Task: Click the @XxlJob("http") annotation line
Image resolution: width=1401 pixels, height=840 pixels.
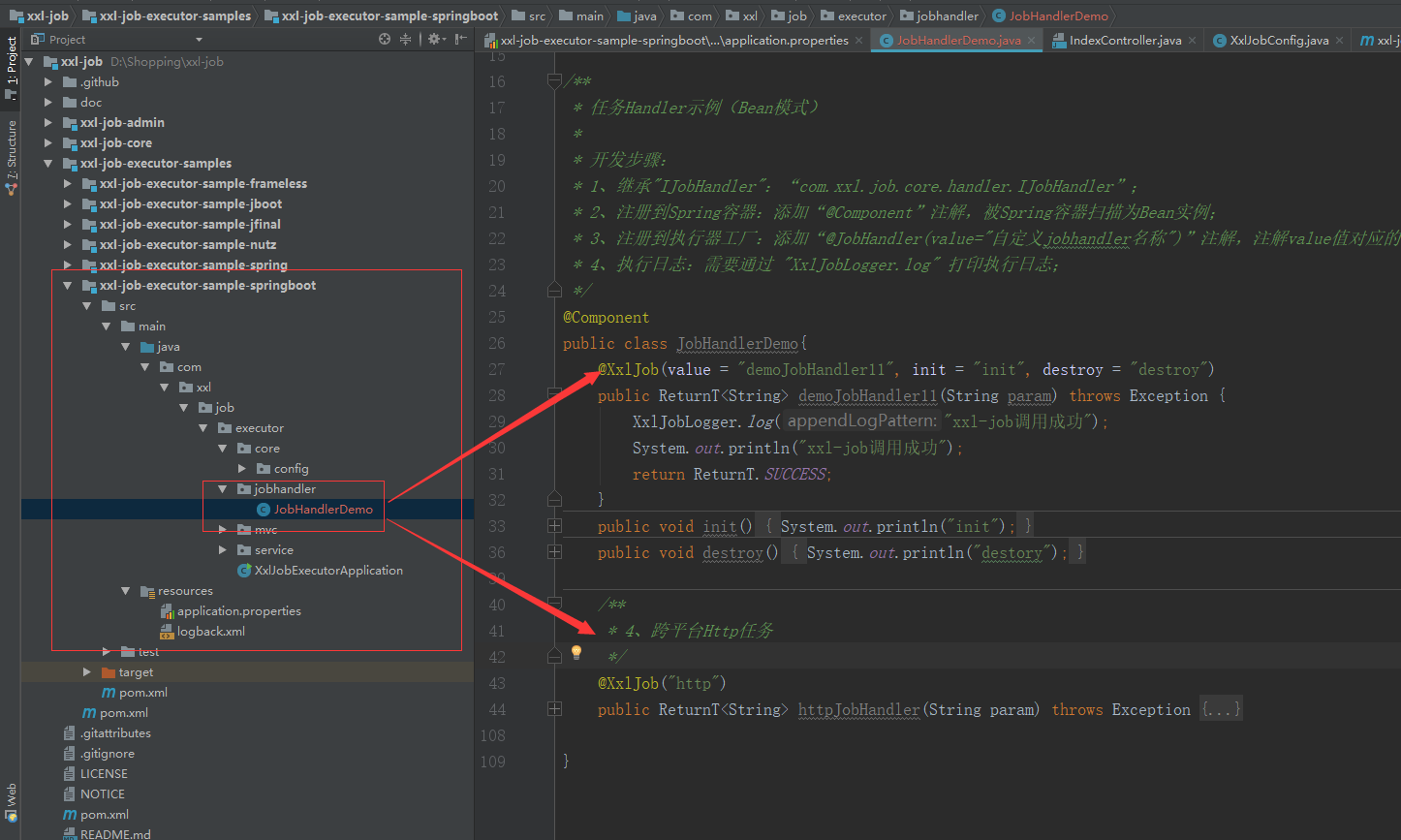Action: point(662,684)
